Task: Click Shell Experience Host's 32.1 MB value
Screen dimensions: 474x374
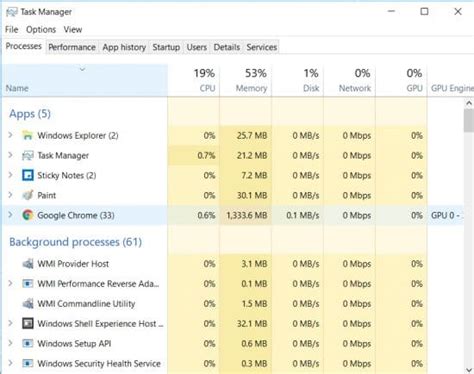Action: [x=252, y=324]
